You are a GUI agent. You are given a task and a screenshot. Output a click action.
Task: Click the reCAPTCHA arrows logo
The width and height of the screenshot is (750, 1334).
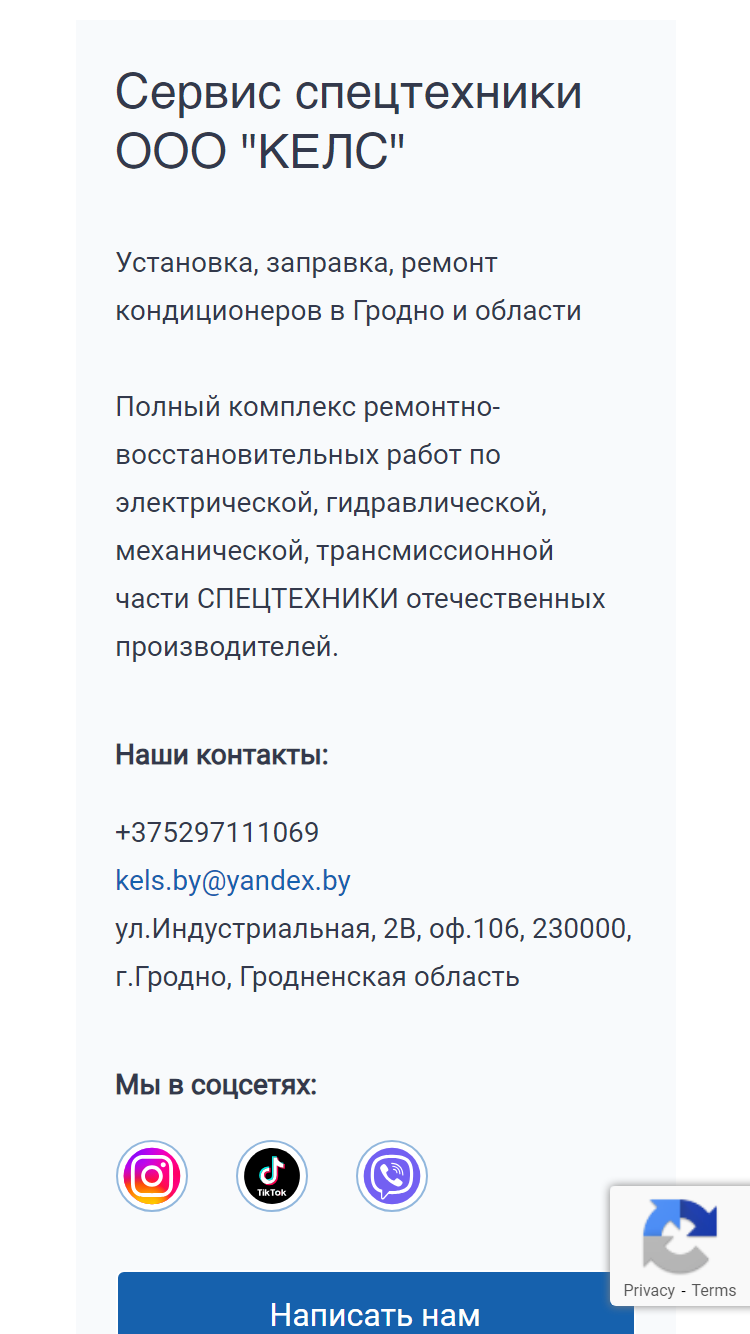click(680, 1235)
